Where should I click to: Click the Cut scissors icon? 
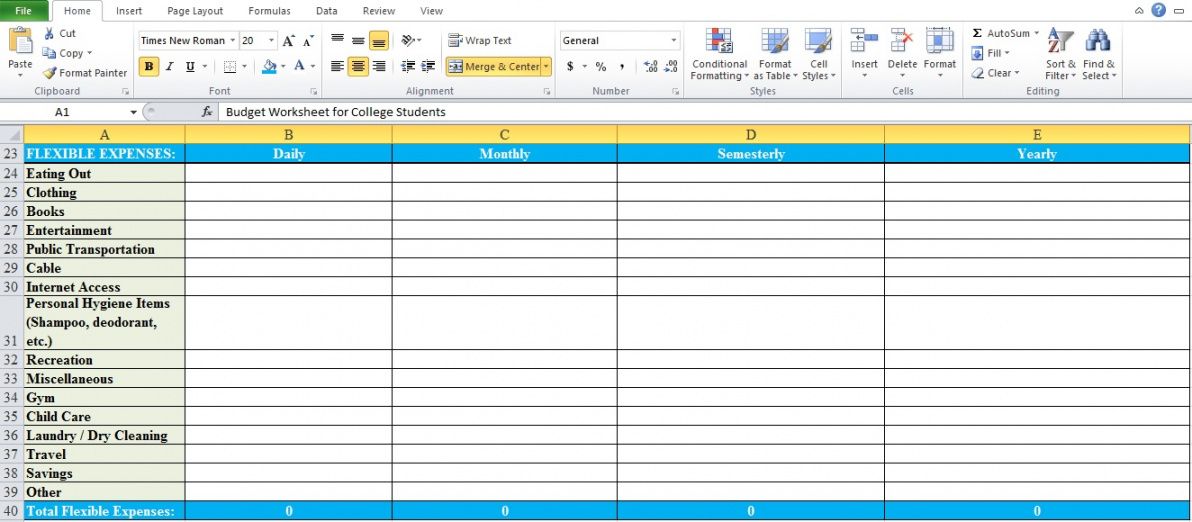pyautogui.click(x=49, y=33)
